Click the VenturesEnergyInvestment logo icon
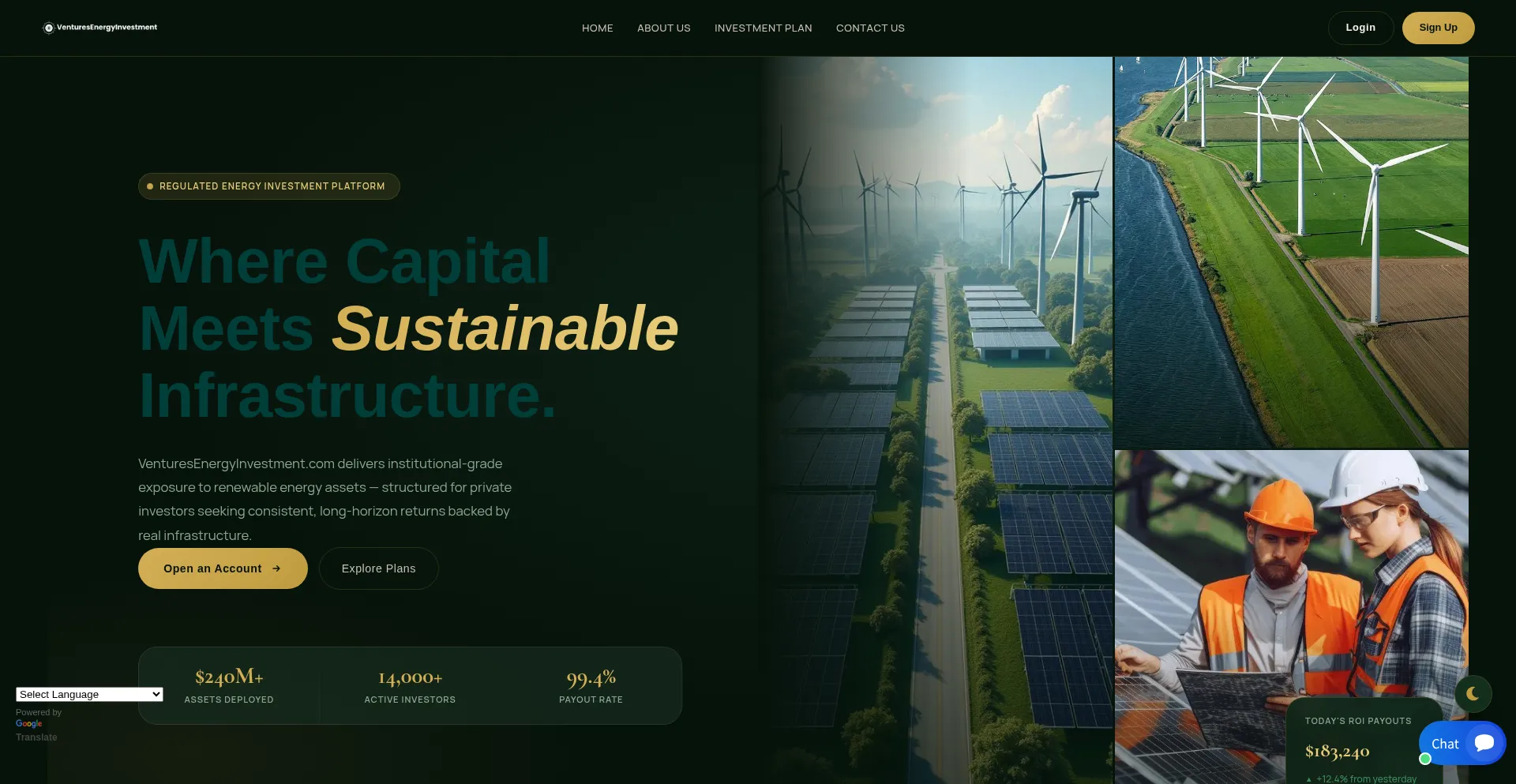Viewport: 1516px width, 784px height. click(48, 28)
